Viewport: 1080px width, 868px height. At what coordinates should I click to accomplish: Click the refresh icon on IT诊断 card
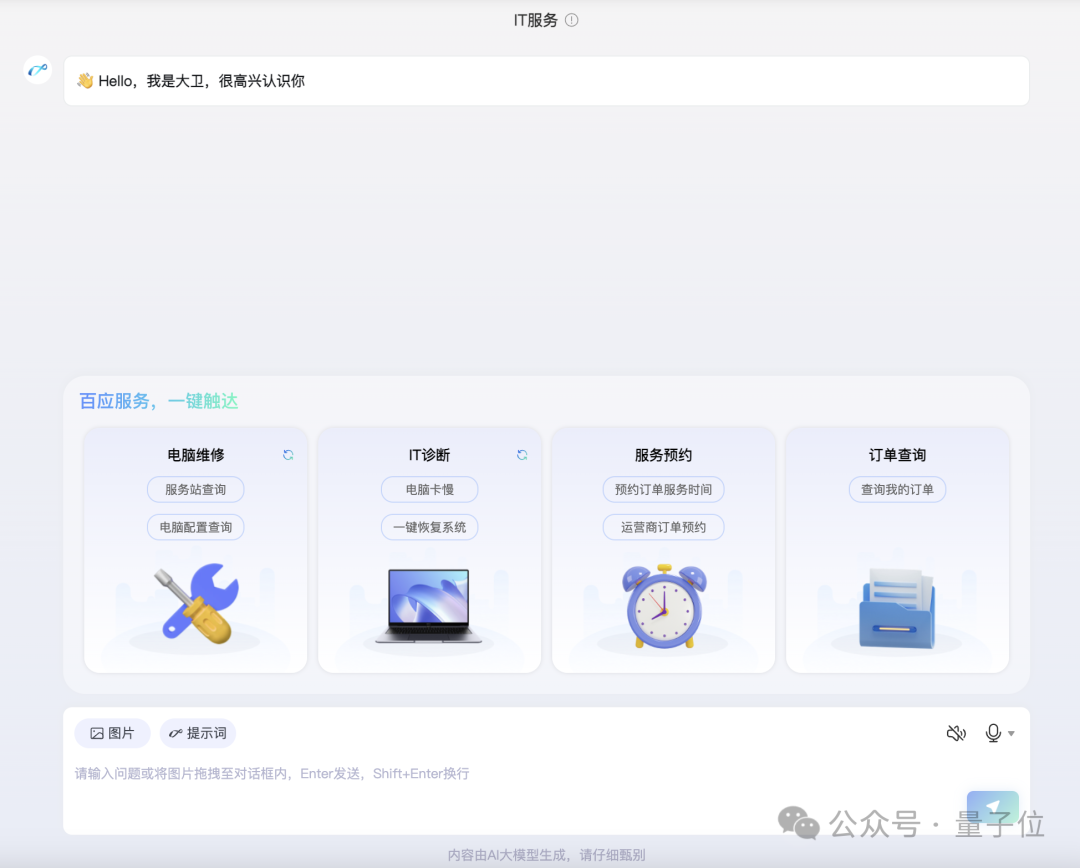521,454
